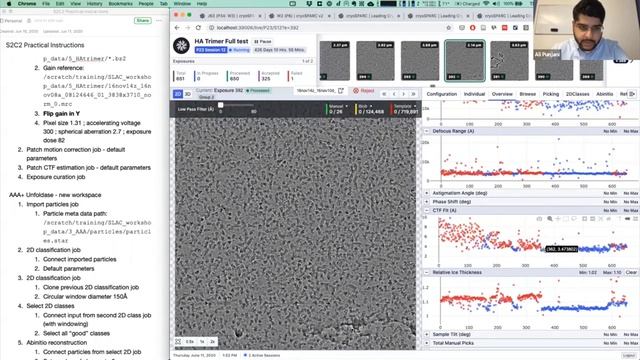Click the sidebar toggle icon at the end of the tab row
The image size is (640, 360).
(x=632, y=94)
